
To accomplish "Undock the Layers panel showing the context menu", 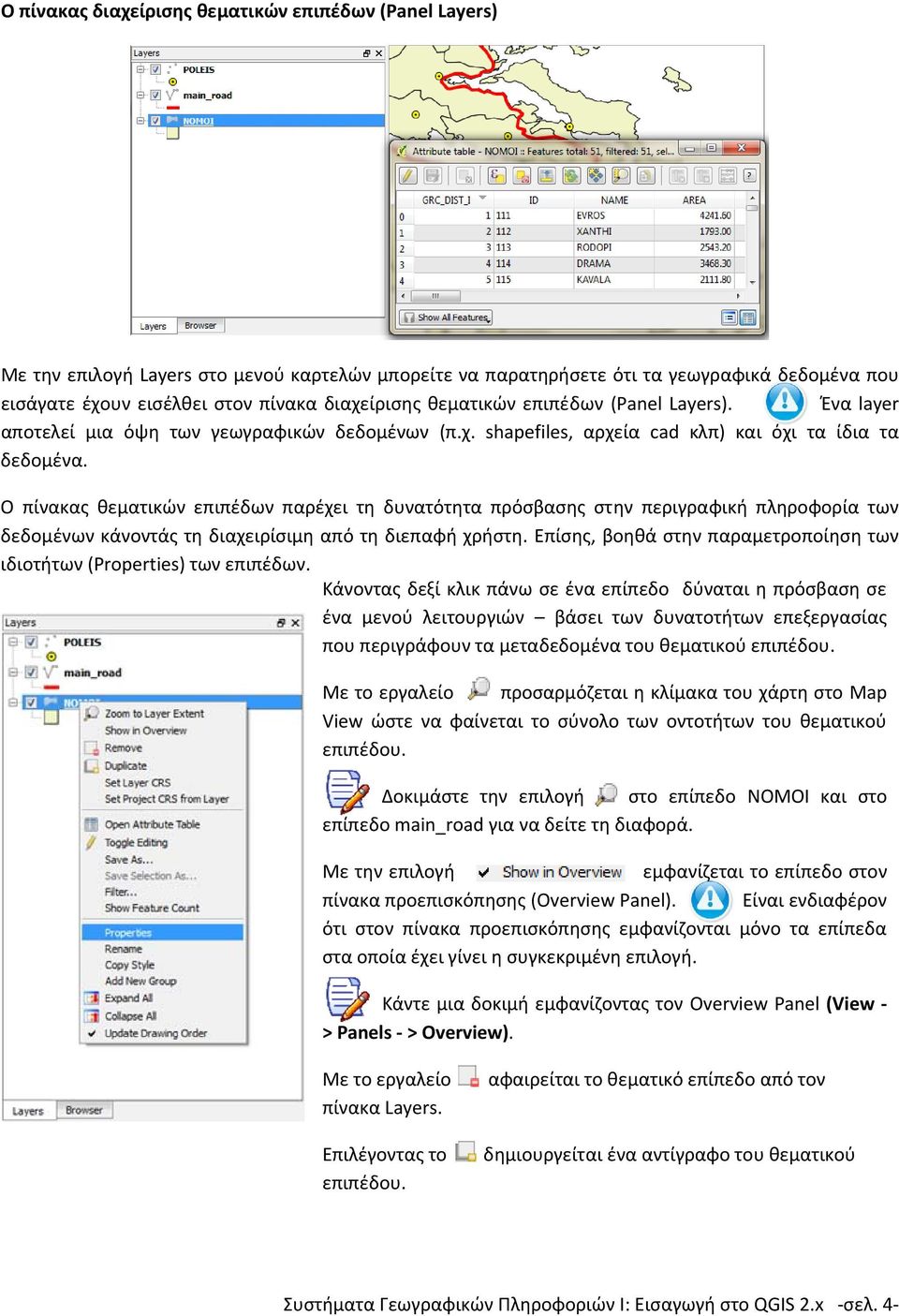I will [281, 623].
